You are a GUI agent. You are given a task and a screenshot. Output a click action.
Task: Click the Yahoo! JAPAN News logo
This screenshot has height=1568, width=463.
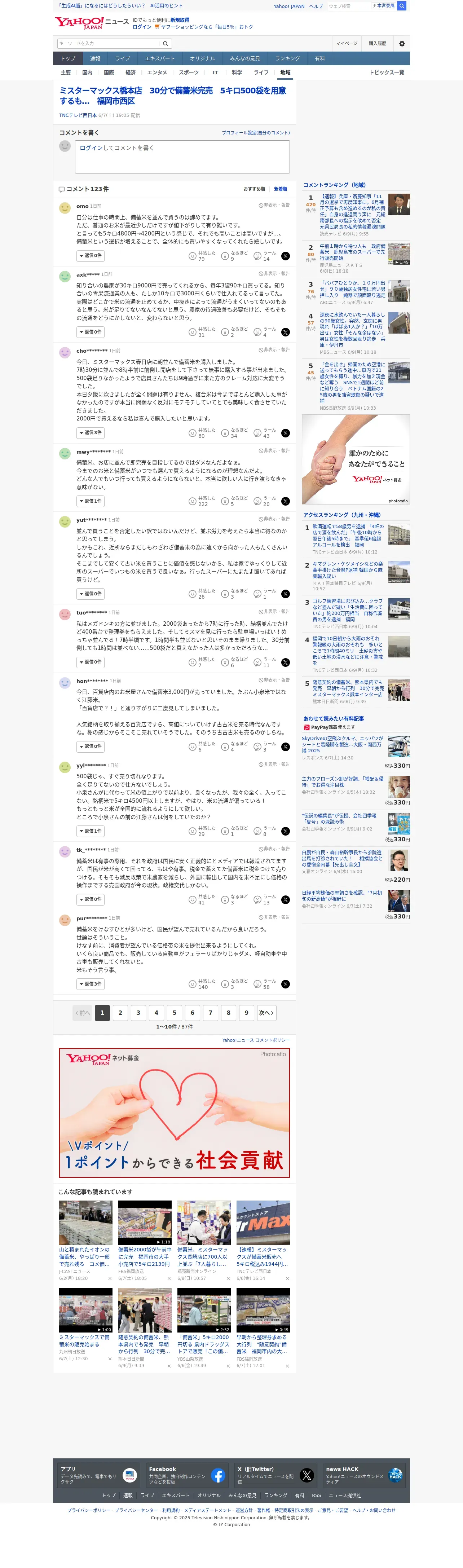91,23
